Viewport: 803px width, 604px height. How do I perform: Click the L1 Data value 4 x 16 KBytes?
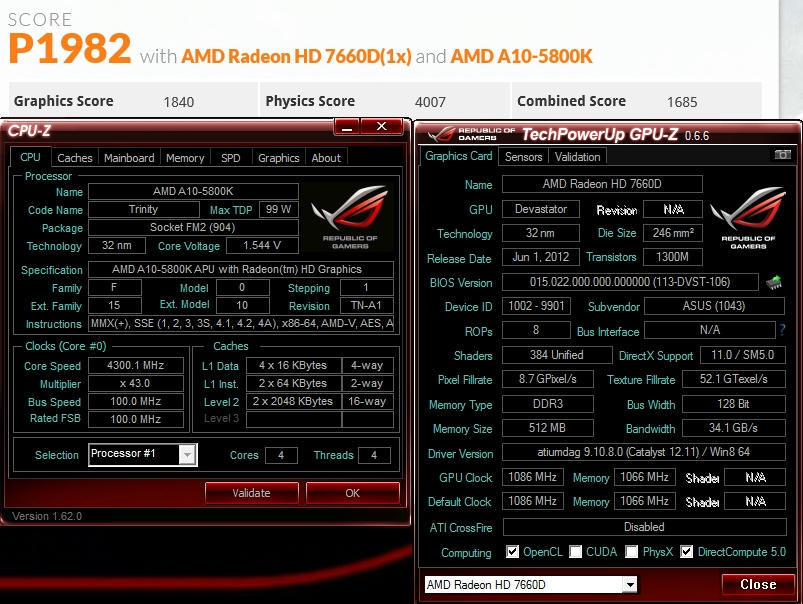[293, 365]
